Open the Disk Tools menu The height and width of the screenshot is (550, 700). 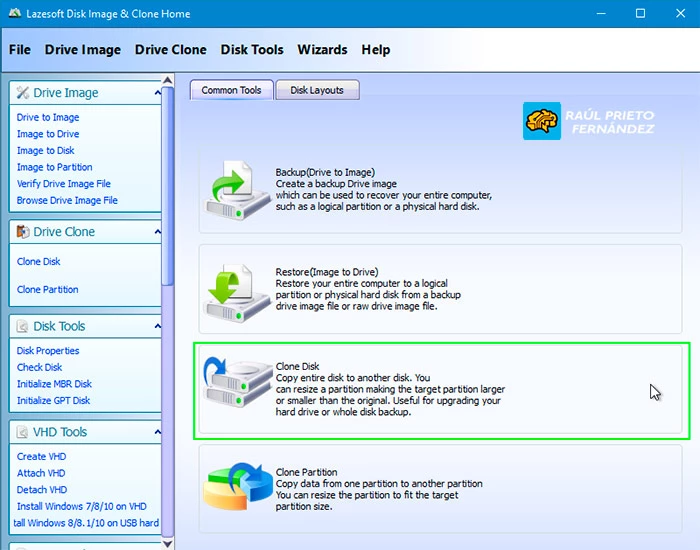tap(252, 50)
